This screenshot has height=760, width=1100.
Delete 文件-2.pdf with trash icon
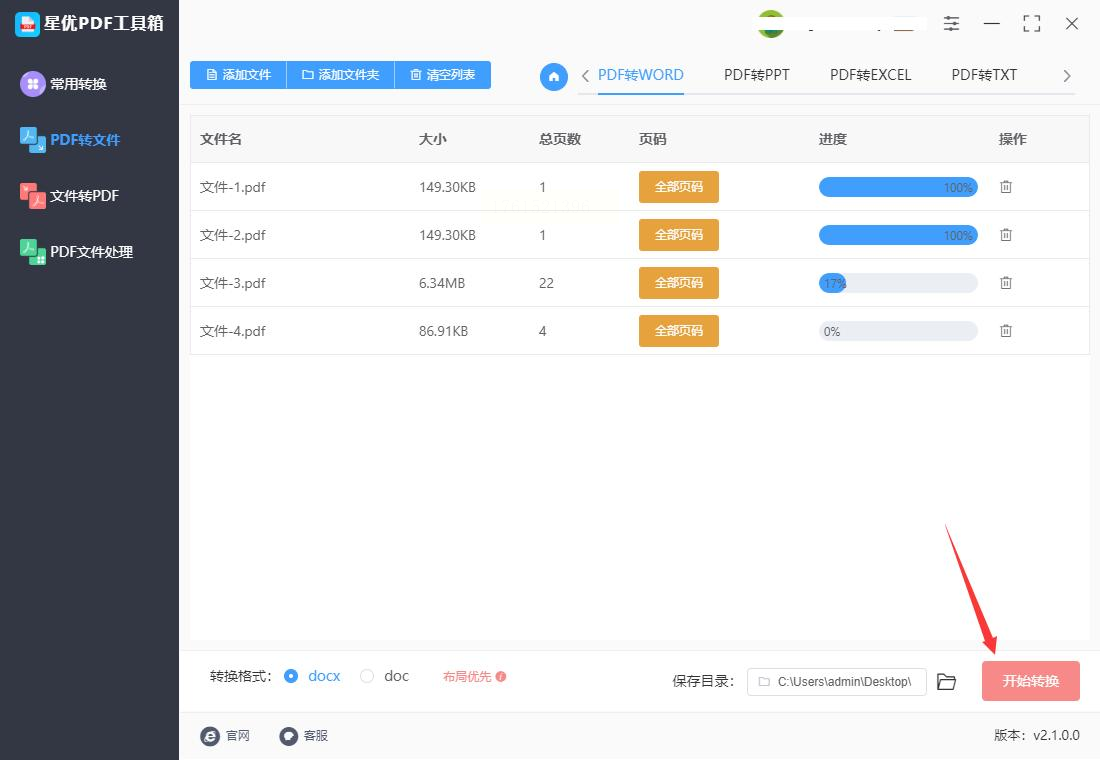point(1005,234)
